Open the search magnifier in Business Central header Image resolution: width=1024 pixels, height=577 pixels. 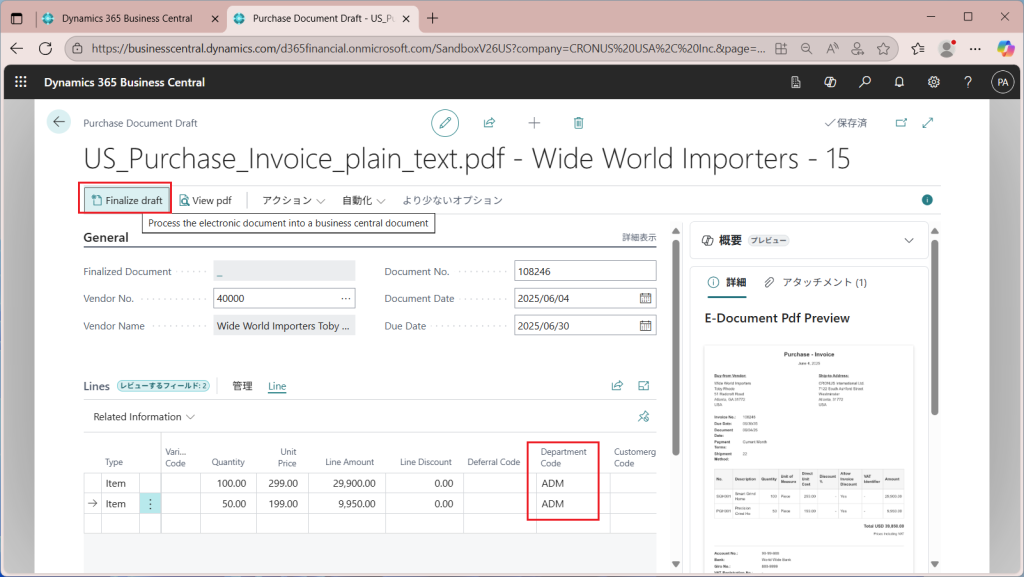[x=865, y=82]
